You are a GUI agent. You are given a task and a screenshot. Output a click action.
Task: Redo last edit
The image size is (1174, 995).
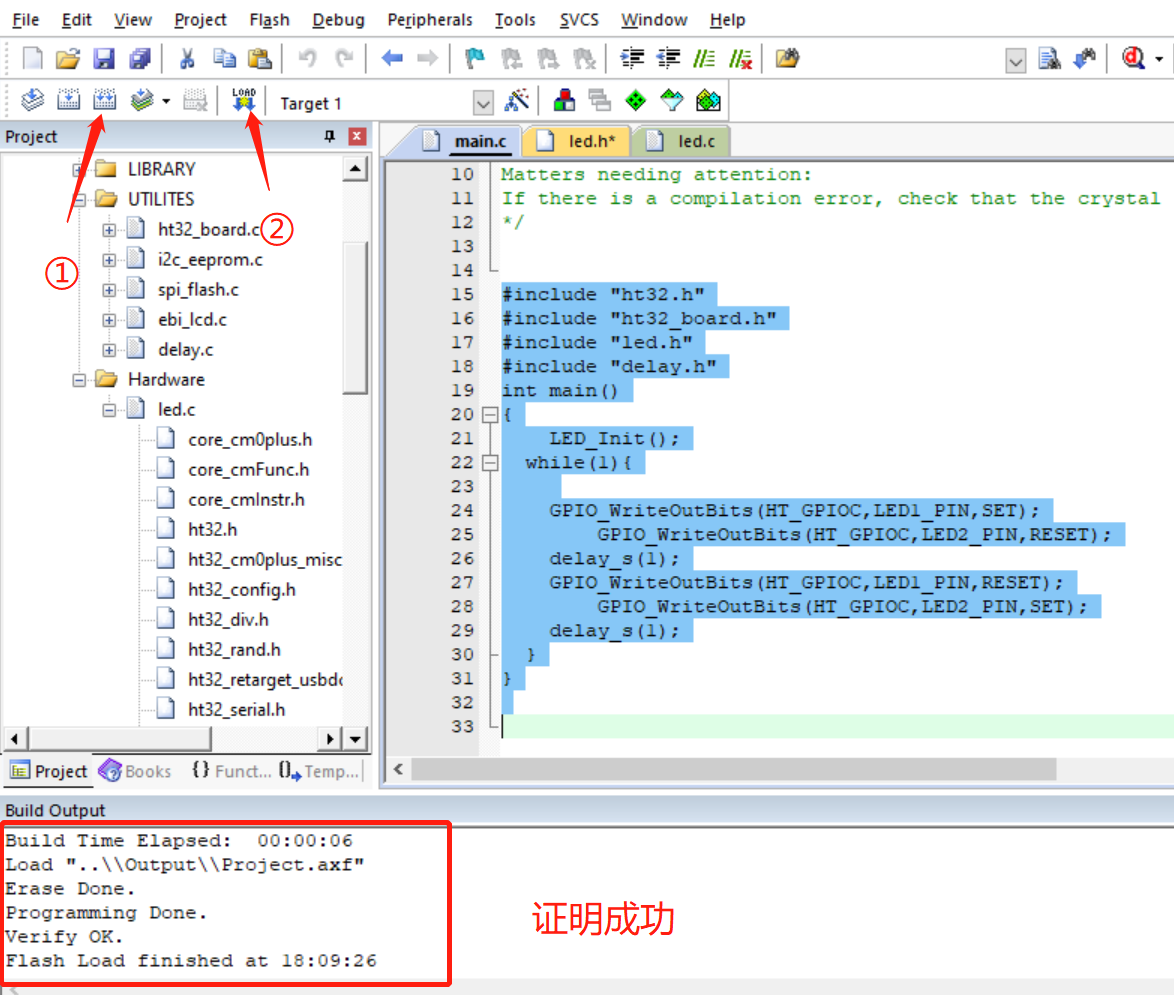(344, 58)
